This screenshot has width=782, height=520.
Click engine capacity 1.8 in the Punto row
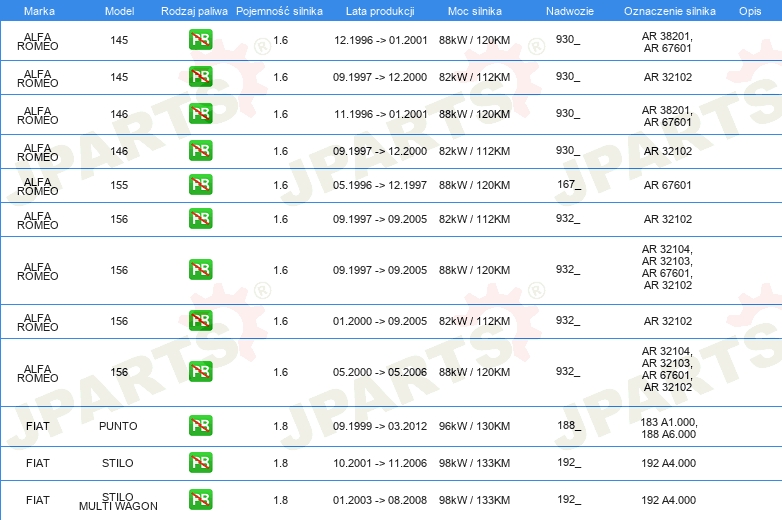coord(281,426)
